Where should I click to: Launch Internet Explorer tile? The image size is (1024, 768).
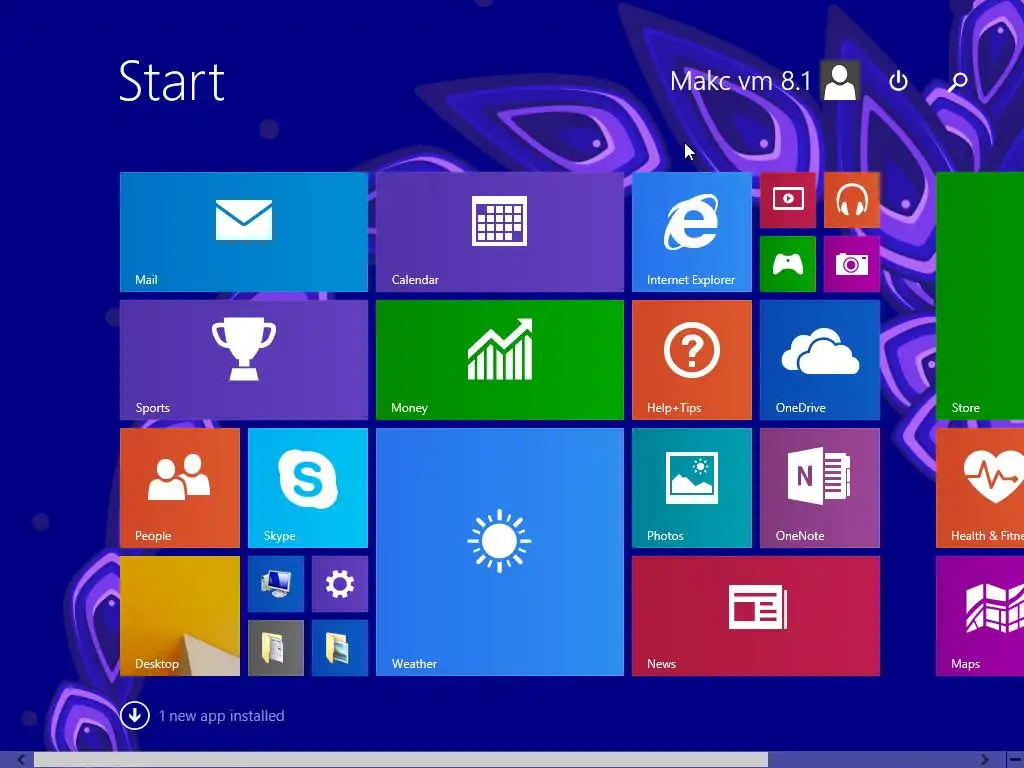[x=692, y=232]
